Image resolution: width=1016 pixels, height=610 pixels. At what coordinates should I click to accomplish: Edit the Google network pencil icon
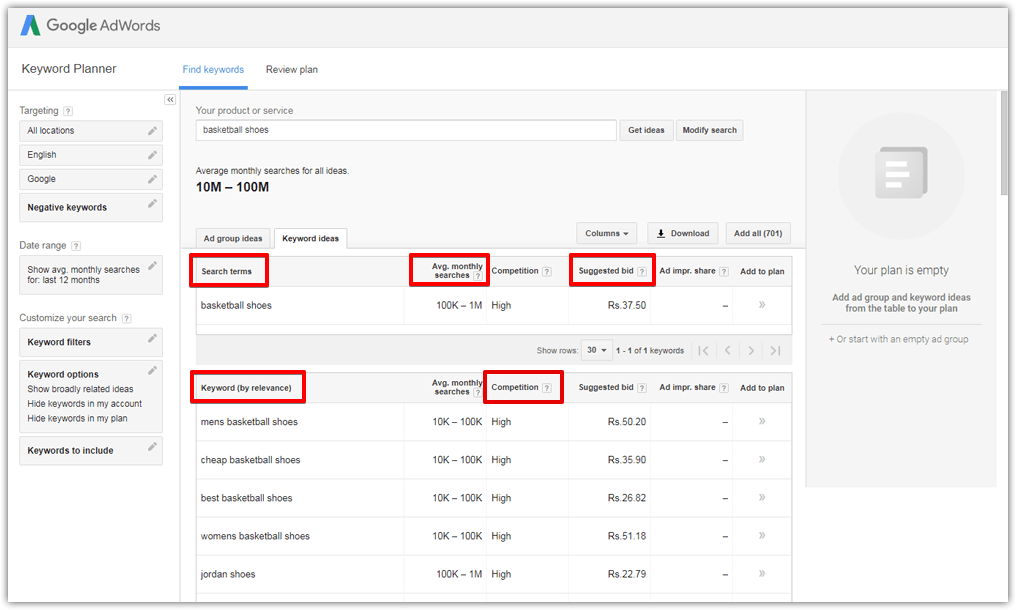pos(152,179)
